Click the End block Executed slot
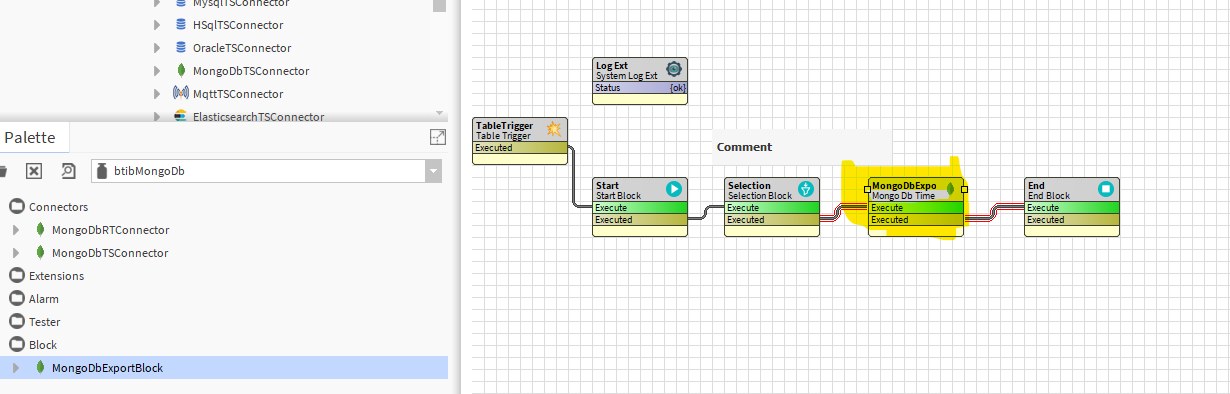1230x394 pixels. tap(1072, 220)
